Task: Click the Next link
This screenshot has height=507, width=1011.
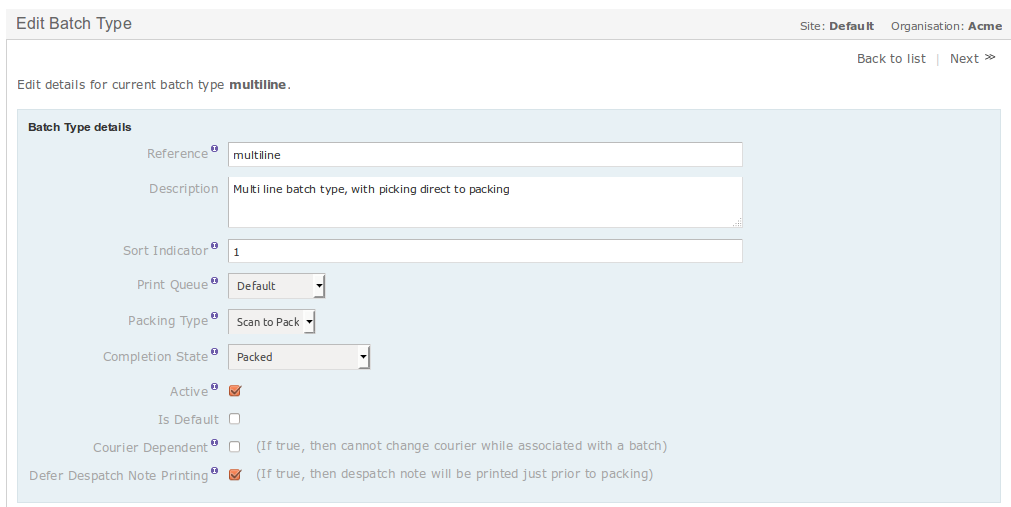Action: 972,59
